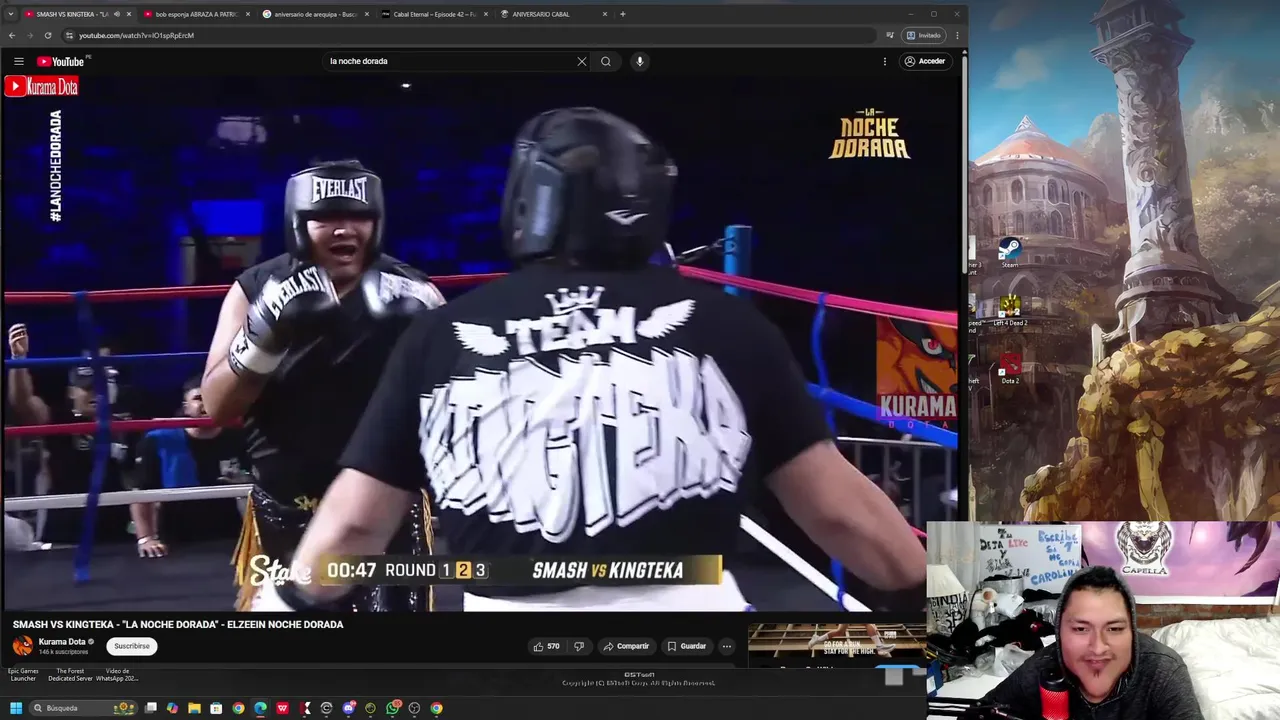Open the Invitado profile menu
This screenshot has height=720, width=1280.
924,35
